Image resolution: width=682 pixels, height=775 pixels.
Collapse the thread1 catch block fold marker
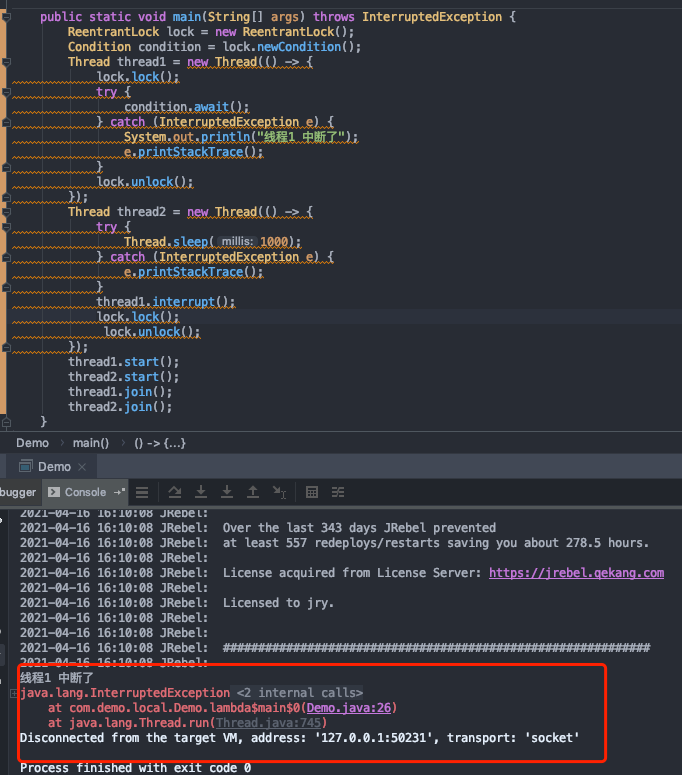(x=6, y=123)
